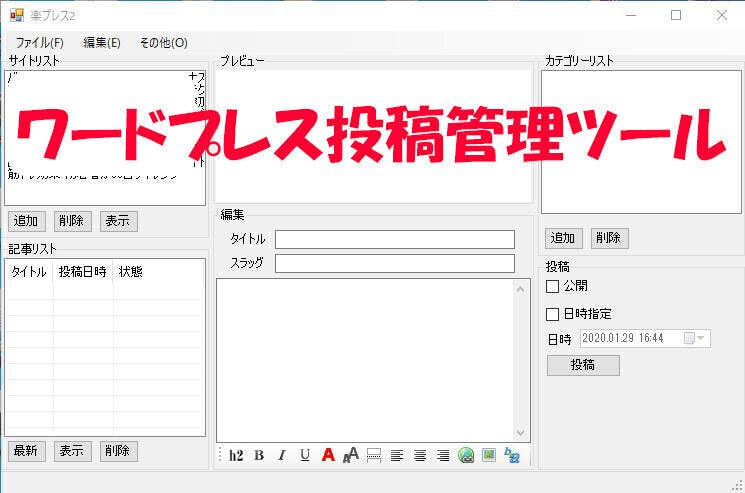This screenshot has height=493, width=745.
Task: Insert a page break (more tag) line
Action: point(374,455)
